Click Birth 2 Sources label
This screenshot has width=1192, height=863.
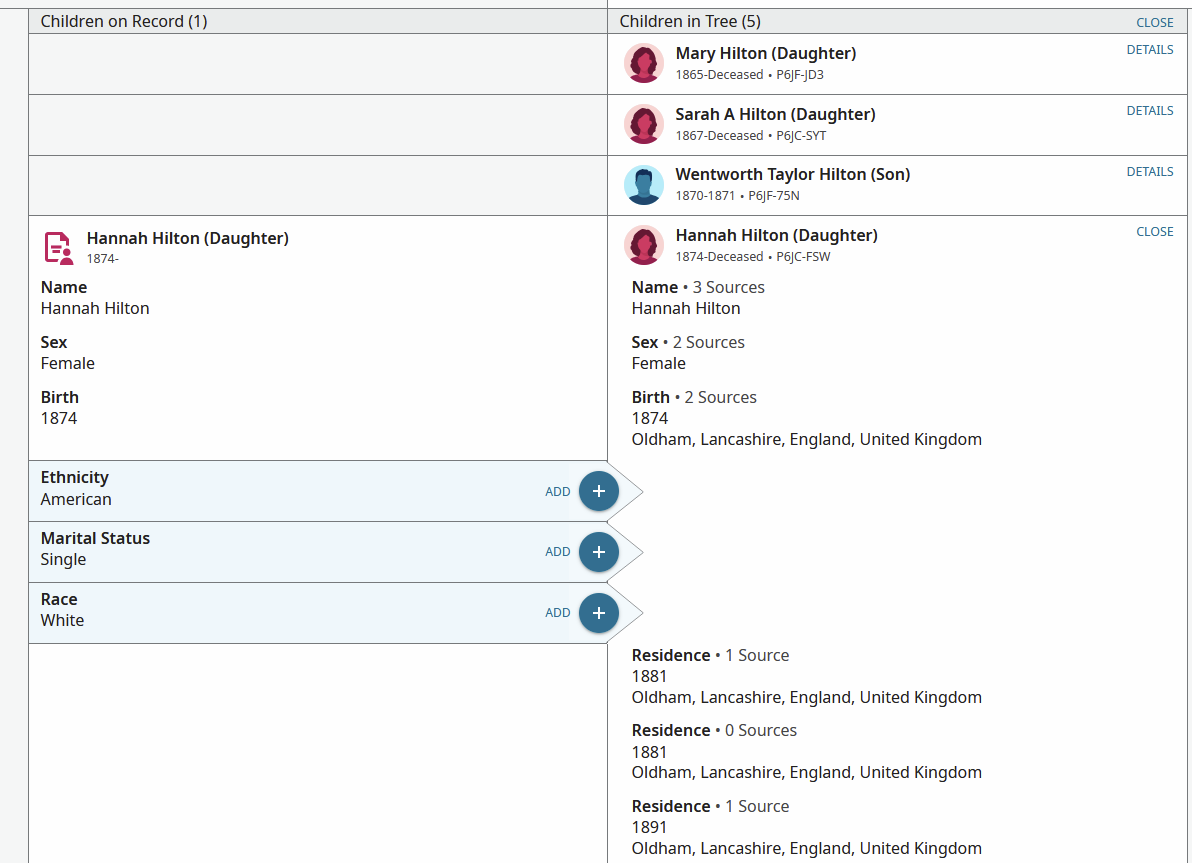click(694, 397)
